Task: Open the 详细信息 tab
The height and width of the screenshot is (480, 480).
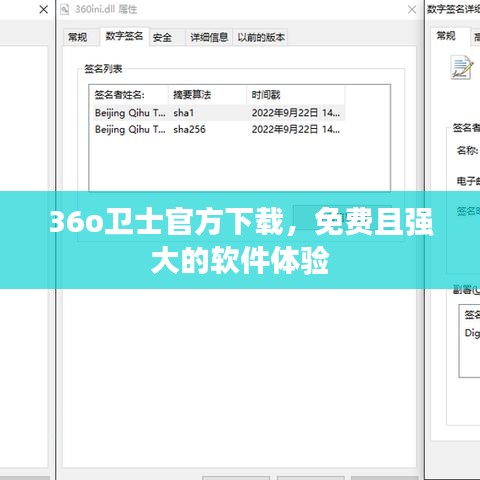Action: coord(209,37)
